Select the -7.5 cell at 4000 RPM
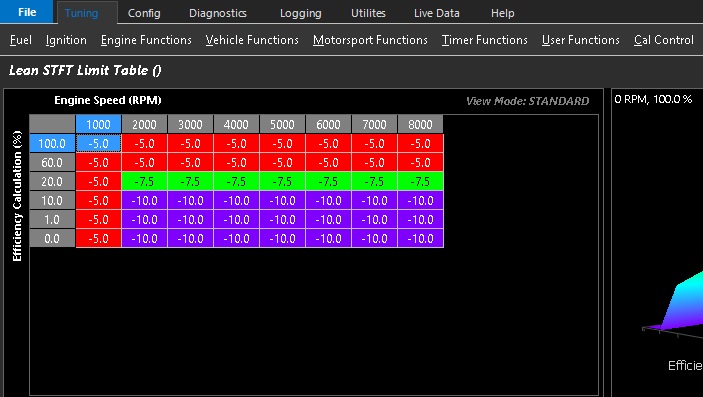 tap(236, 182)
